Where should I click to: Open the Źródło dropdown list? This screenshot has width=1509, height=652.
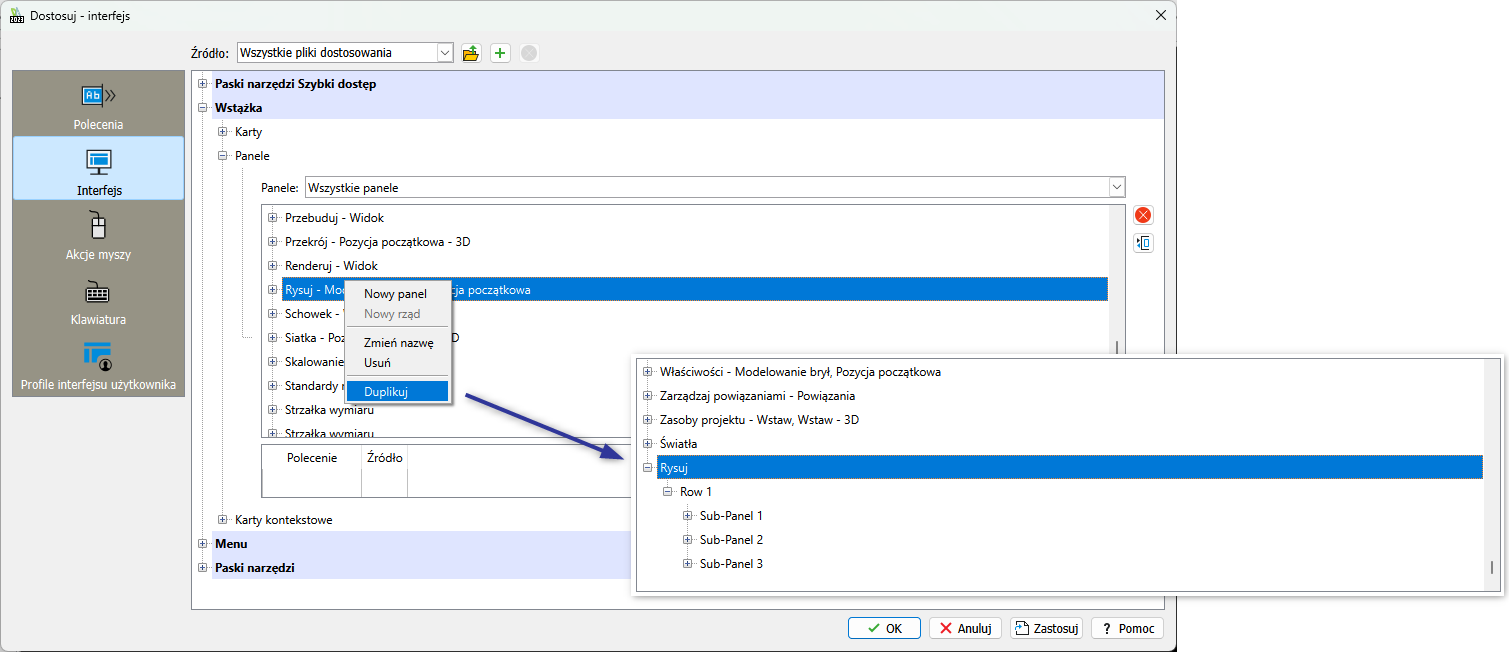(x=445, y=53)
